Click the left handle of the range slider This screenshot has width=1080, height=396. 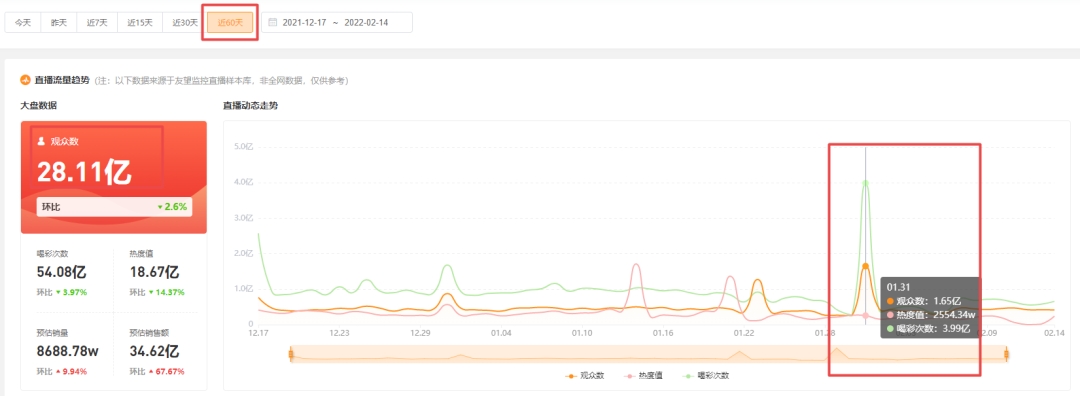pos(291,355)
